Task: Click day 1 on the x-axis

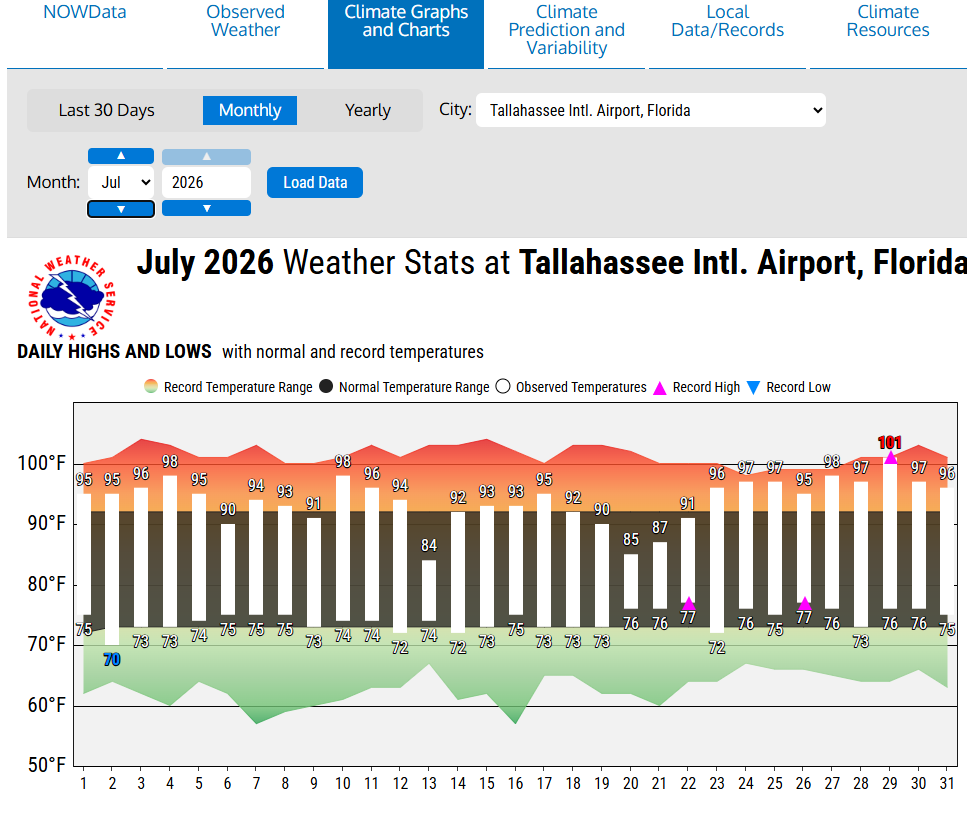Action: pyautogui.click(x=83, y=783)
